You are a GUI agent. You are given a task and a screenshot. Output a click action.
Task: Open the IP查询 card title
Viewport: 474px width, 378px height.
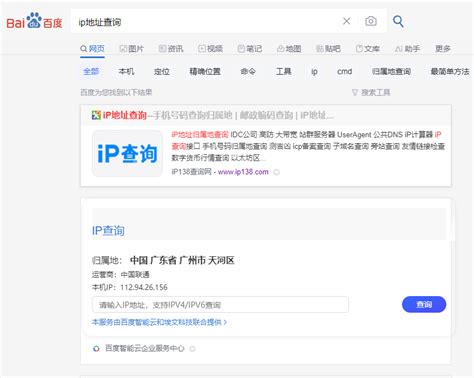pyautogui.click(x=108, y=231)
